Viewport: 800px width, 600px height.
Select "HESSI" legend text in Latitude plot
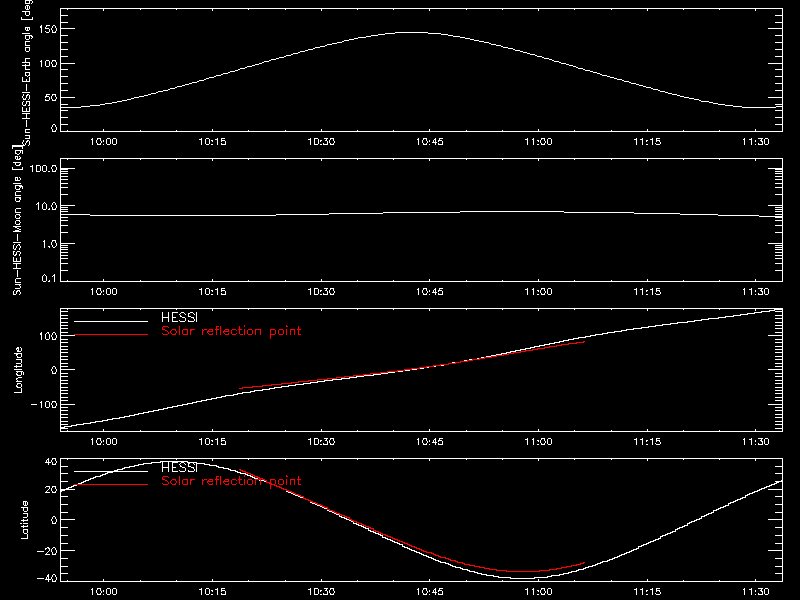coord(179,467)
